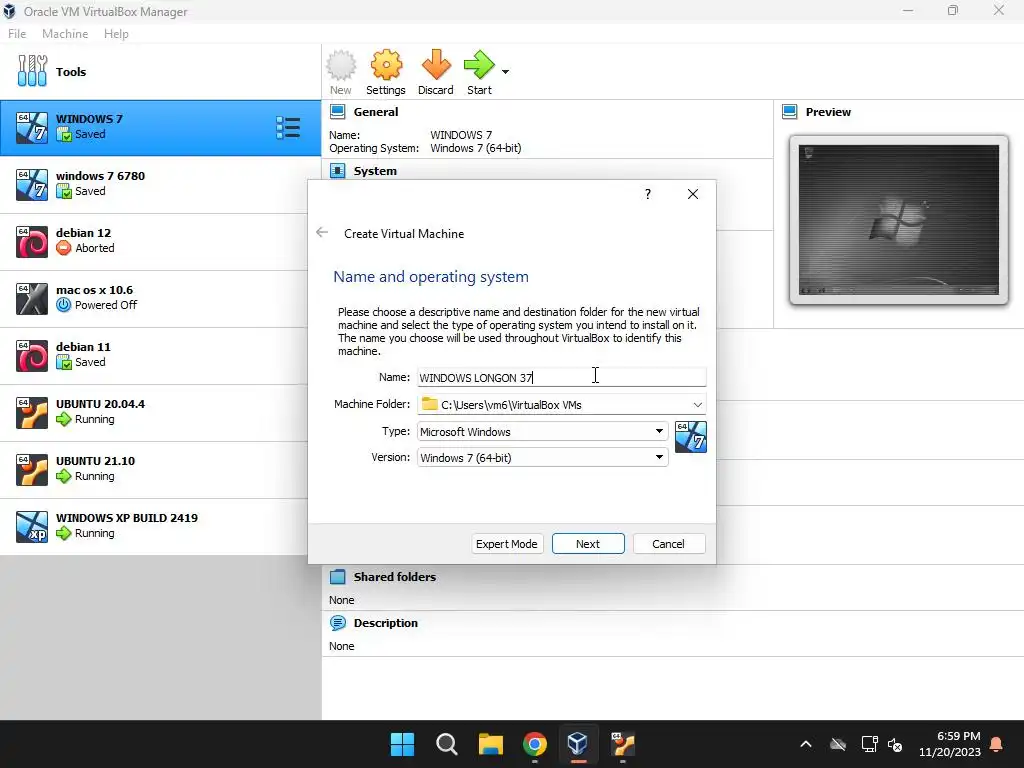Click the New machine toolbar icon
The image size is (1024, 768).
pyautogui.click(x=341, y=65)
